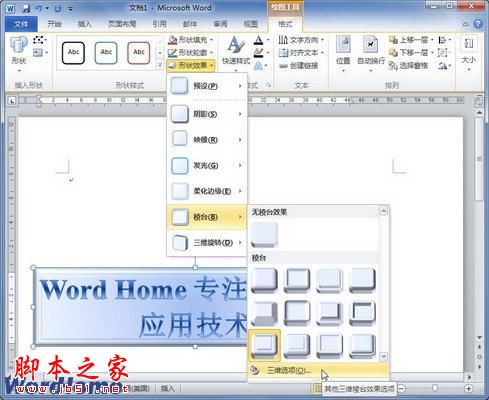Viewport: 489px width, 400px height.
Task: Click the 上移一层 bring forward icon
Action: point(393,40)
